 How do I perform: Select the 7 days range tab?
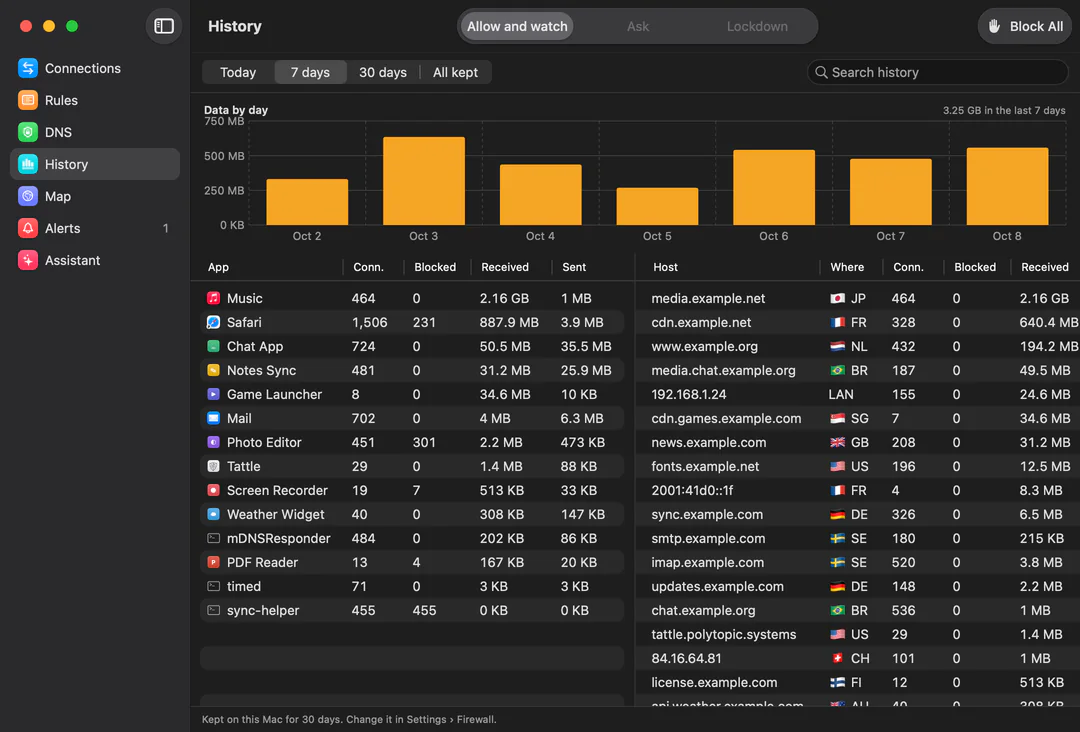coord(310,72)
